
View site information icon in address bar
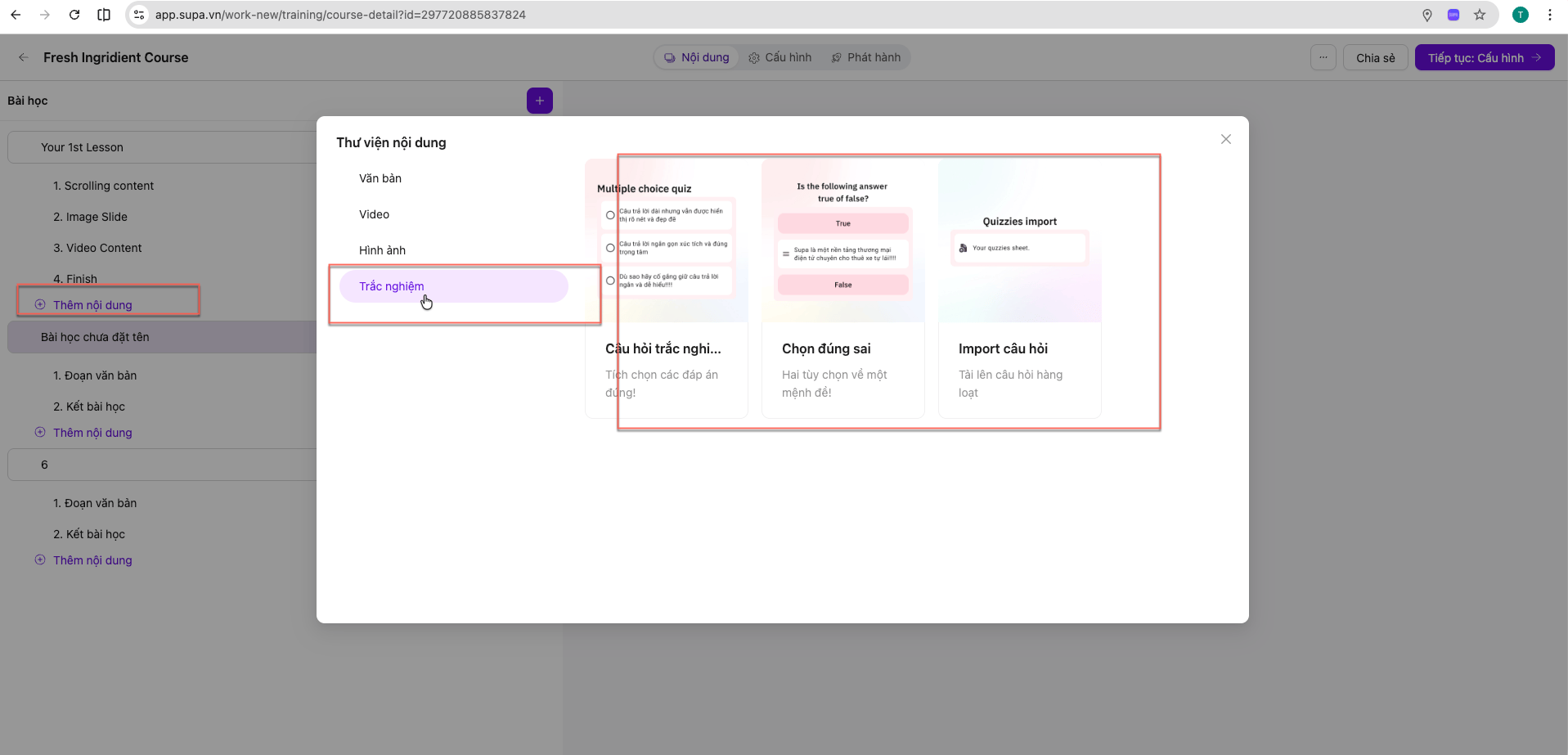(139, 15)
